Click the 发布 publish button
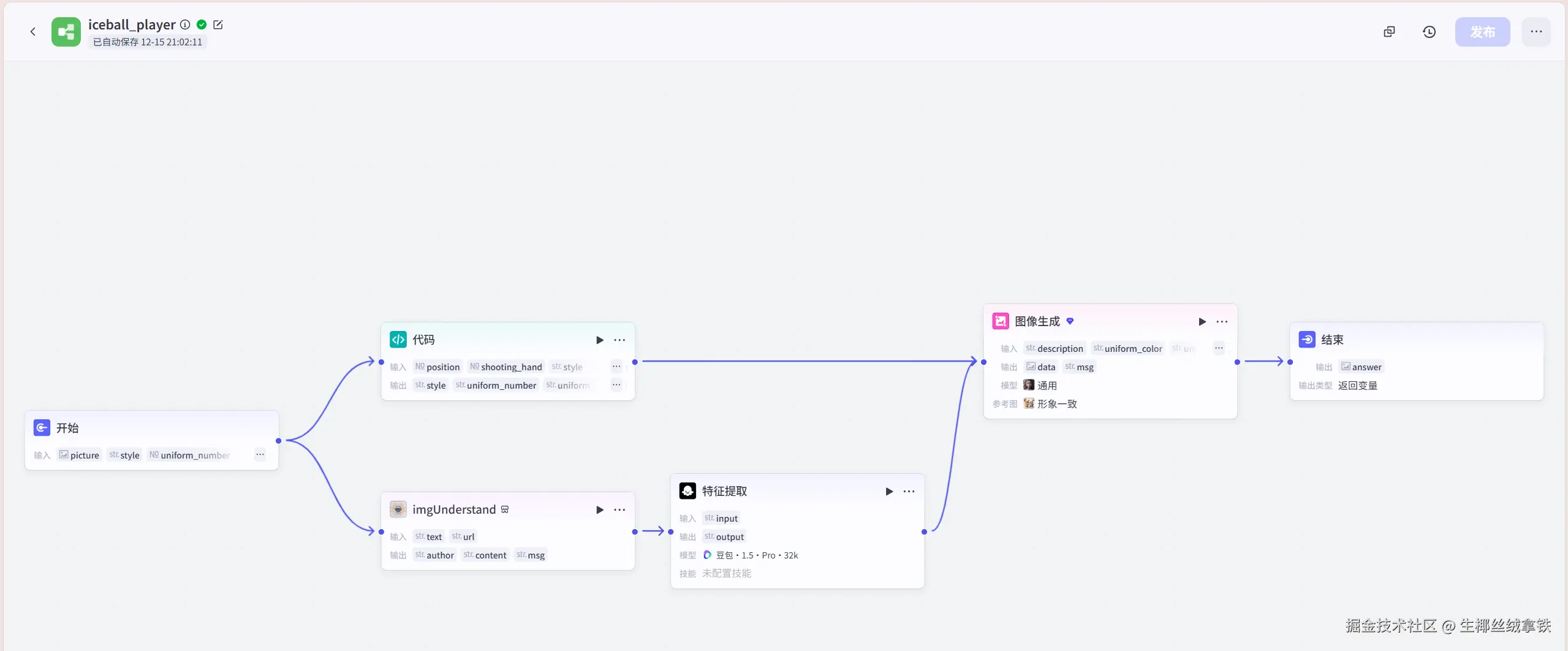 click(1482, 32)
